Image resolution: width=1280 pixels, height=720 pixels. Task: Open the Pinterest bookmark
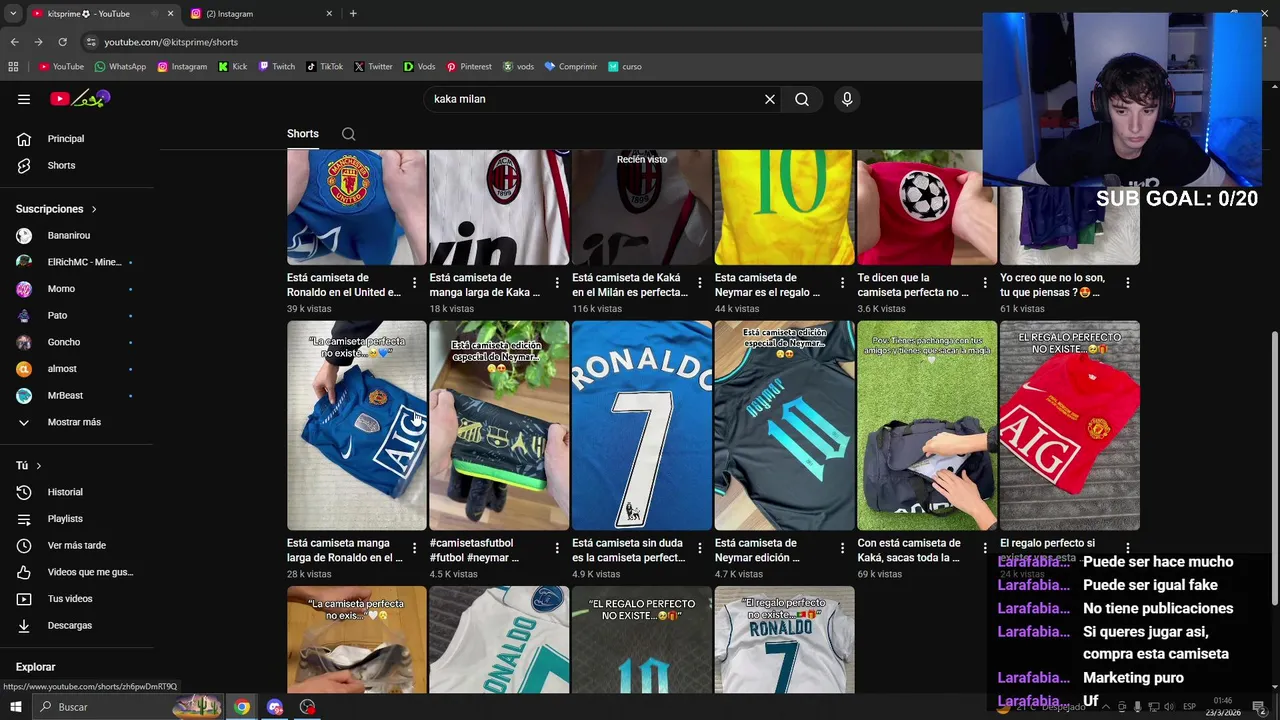(469, 67)
